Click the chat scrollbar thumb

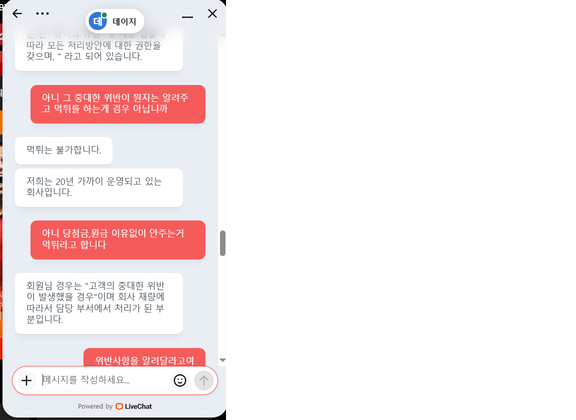tap(223, 243)
